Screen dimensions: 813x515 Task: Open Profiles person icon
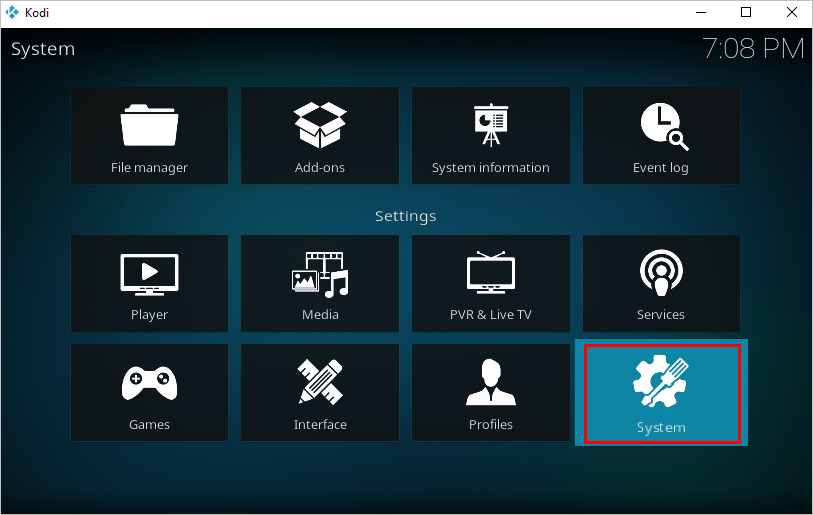pyautogui.click(x=490, y=382)
